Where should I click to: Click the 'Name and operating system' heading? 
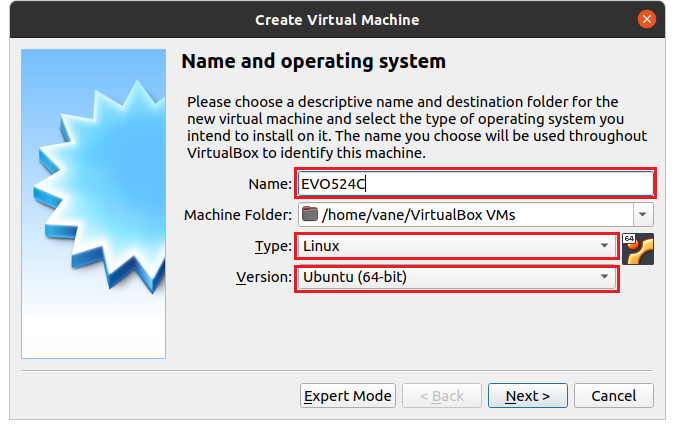(x=313, y=61)
